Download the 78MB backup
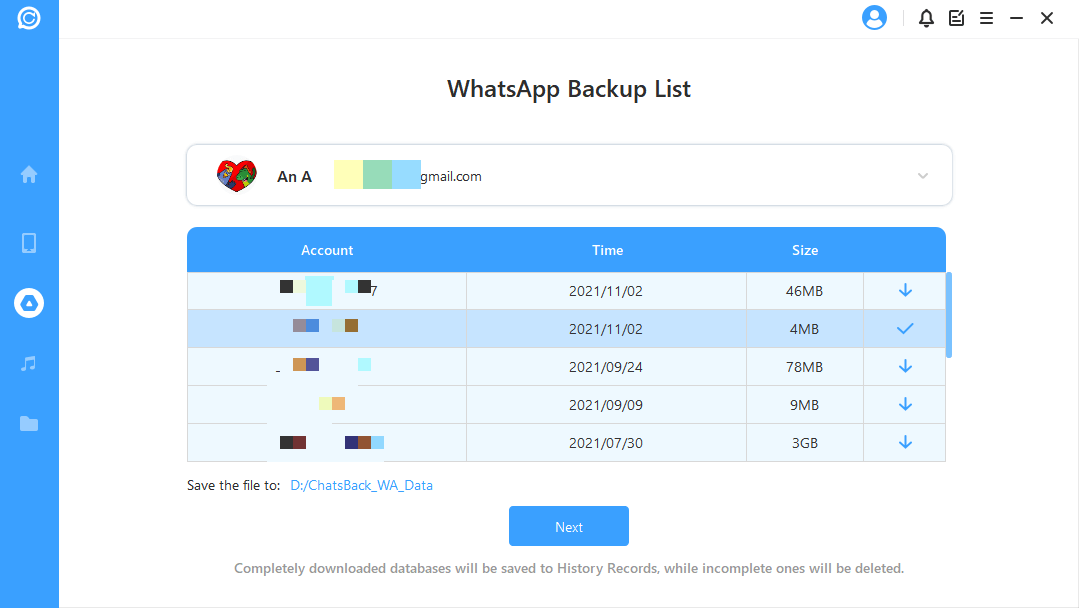Image resolution: width=1079 pixels, height=608 pixels. (x=906, y=366)
